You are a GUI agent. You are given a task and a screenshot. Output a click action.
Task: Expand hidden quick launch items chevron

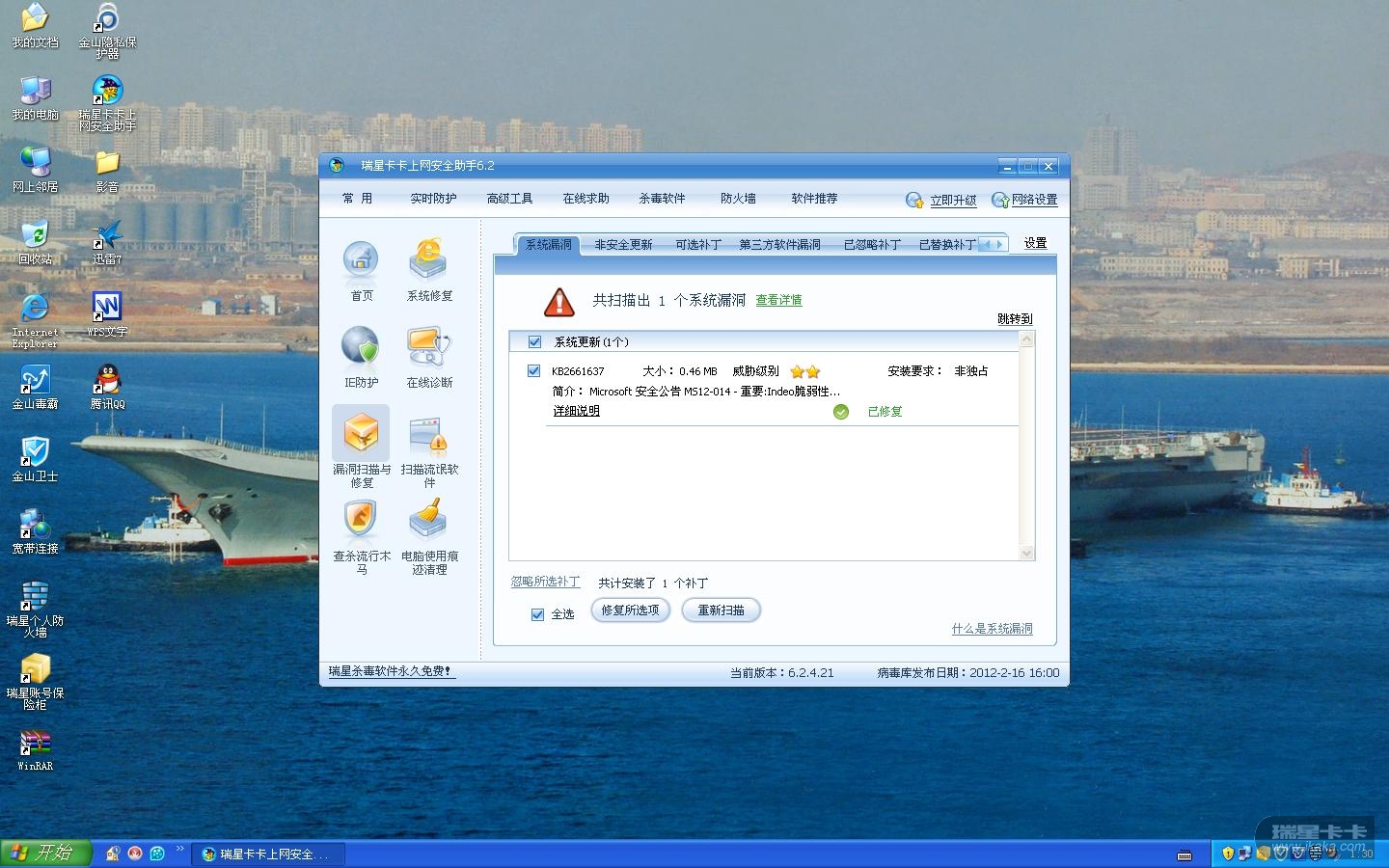[179, 849]
